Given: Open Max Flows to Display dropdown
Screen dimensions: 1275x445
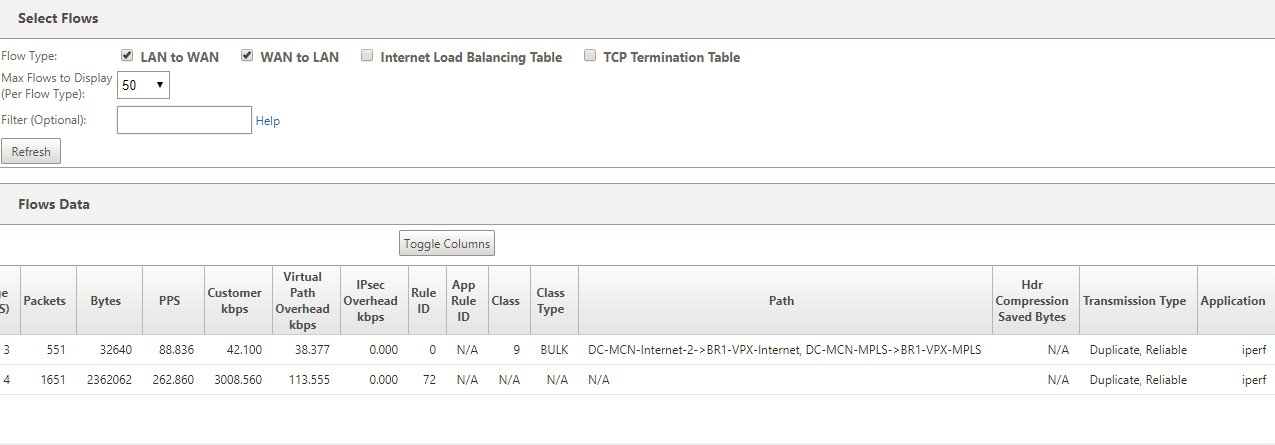Looking at the screenshot, I should 143,85.
